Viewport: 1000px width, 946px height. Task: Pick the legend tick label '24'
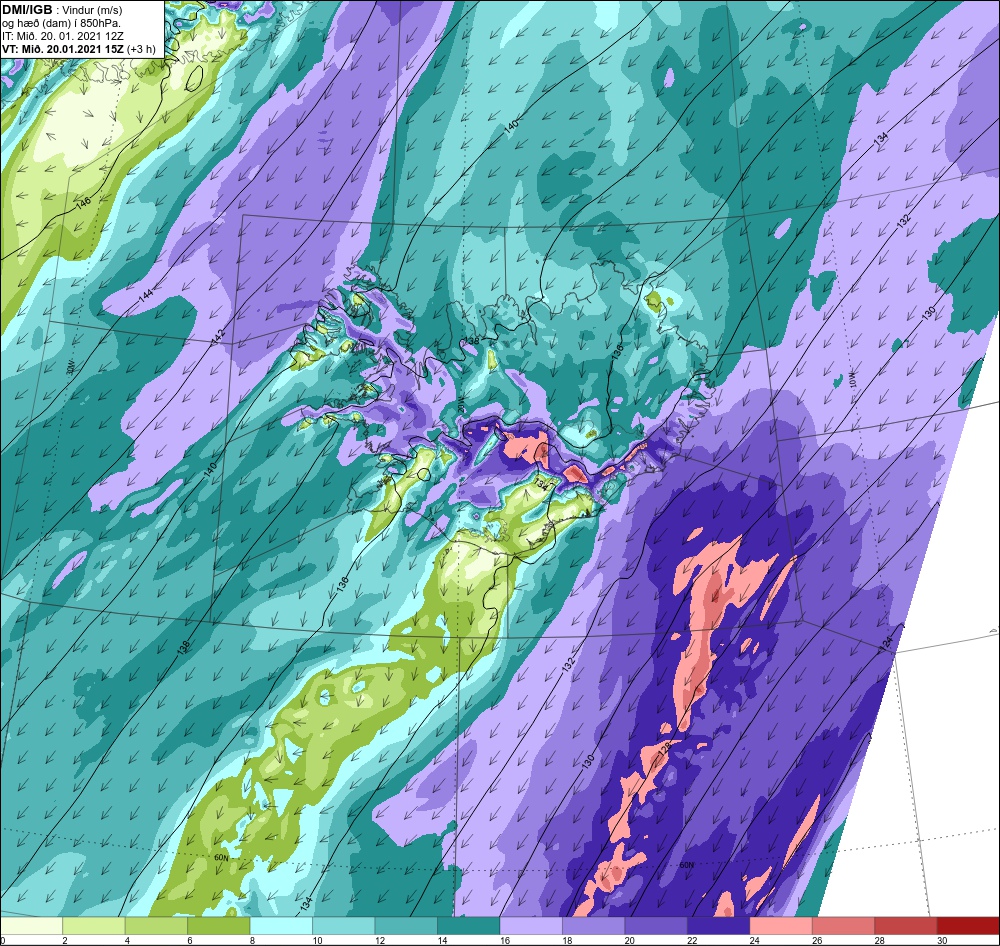tap(754, 940)
